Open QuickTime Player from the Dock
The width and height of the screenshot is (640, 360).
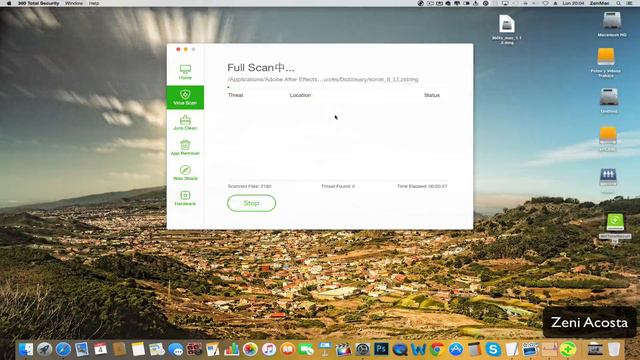pos(400,349)
